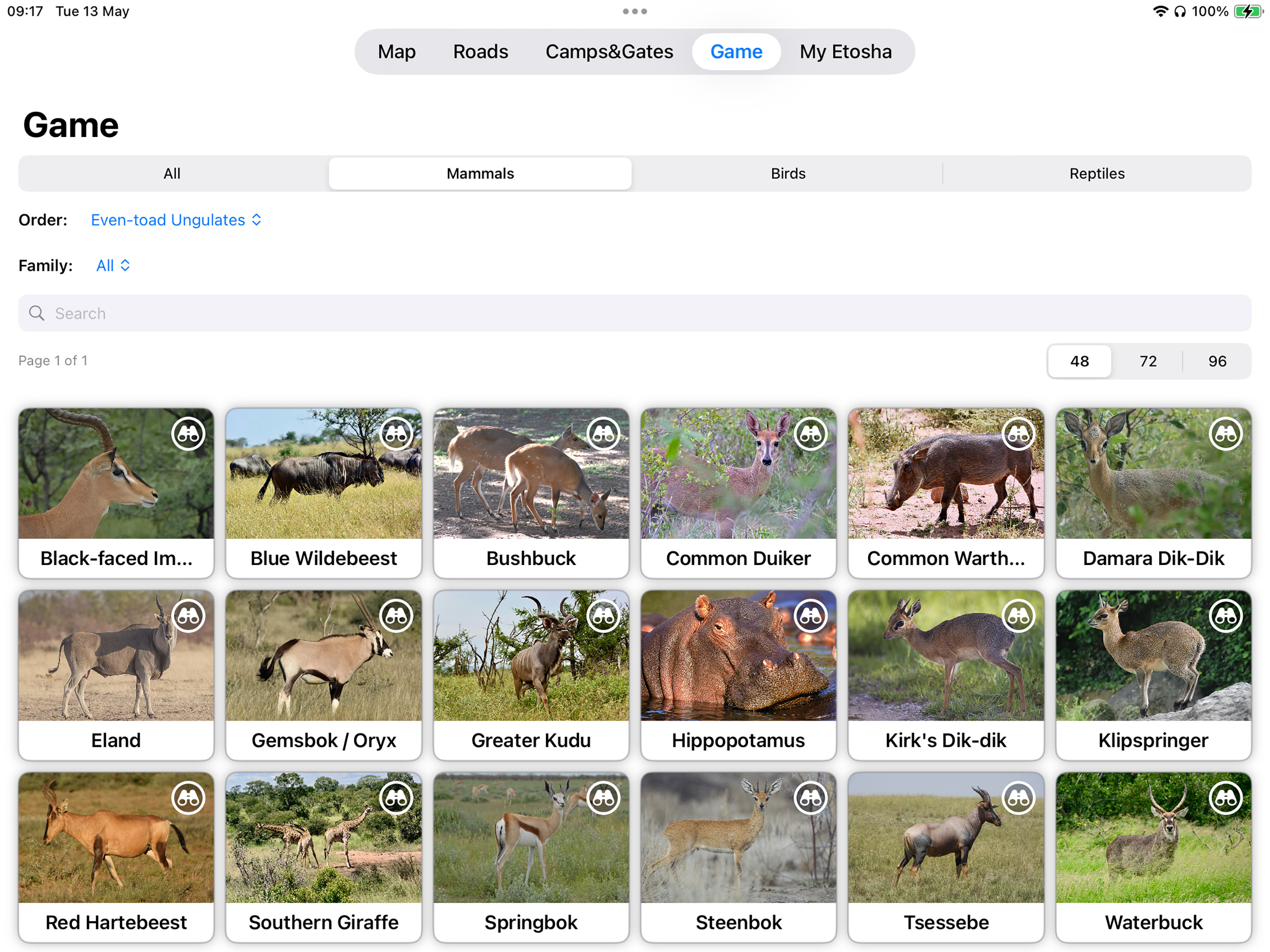Tap the Wi-Fi status icon
This screenshot has height=952, width=1270.
tap(1160, 12)
